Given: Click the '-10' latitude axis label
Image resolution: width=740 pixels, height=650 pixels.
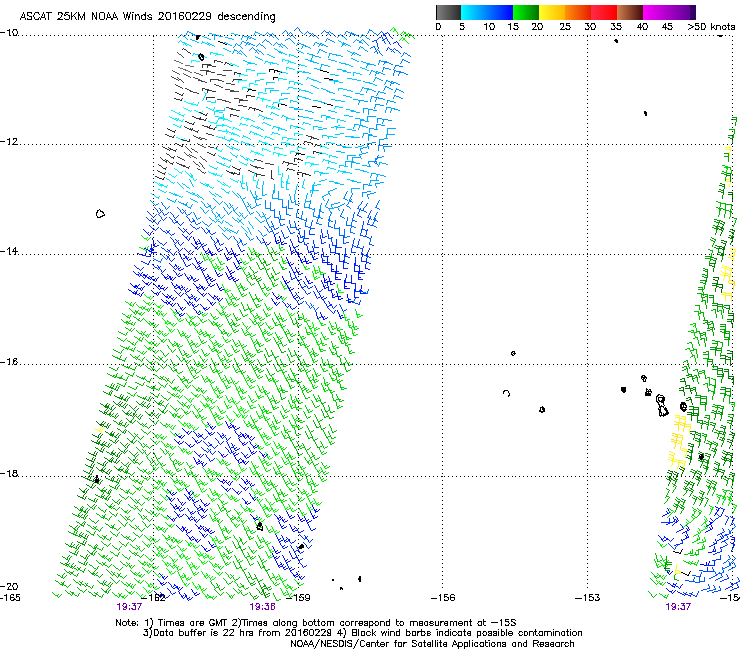Looking at the screenshot, I should pos(9,33).
